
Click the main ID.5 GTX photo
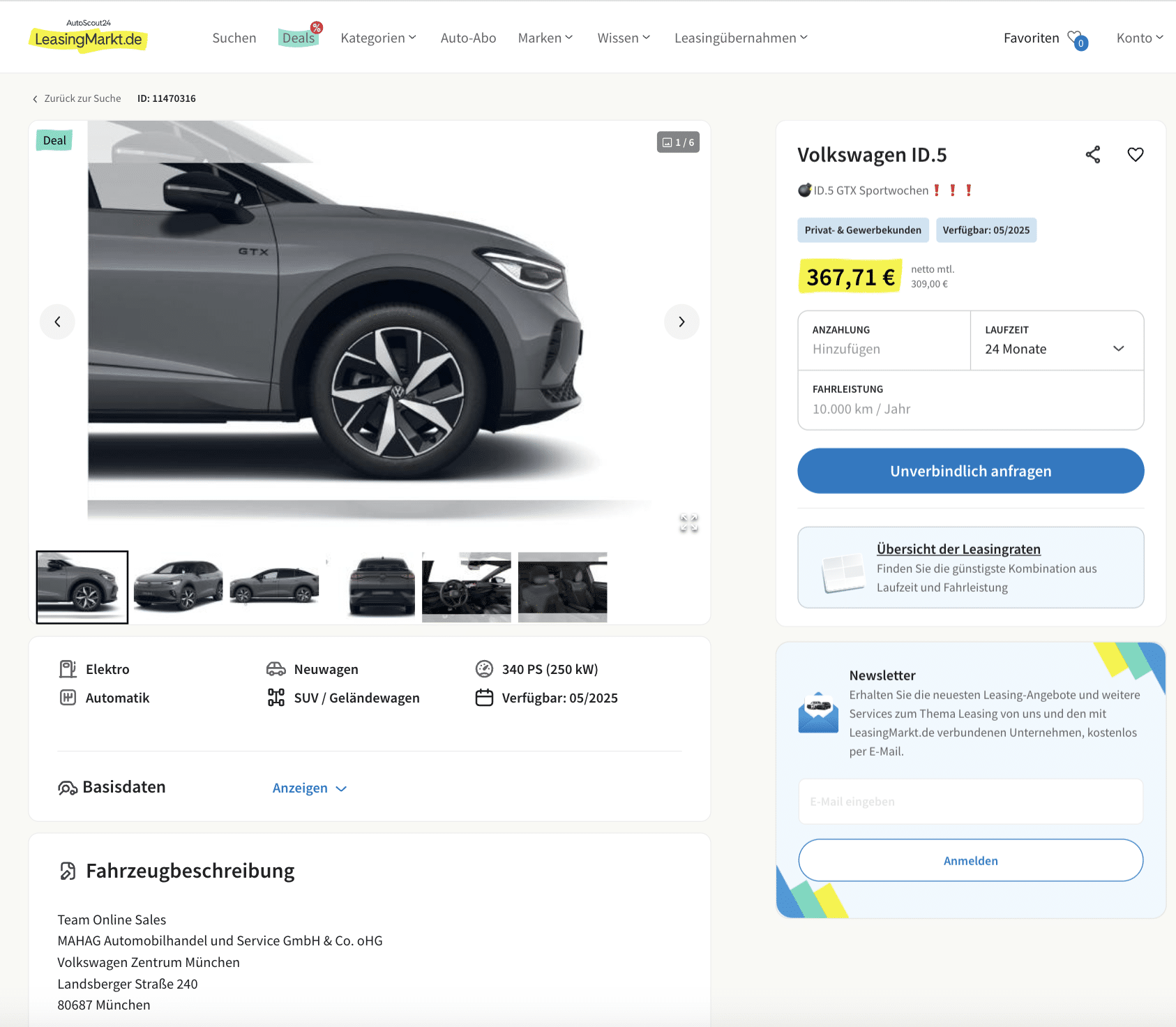coord(370,321)
